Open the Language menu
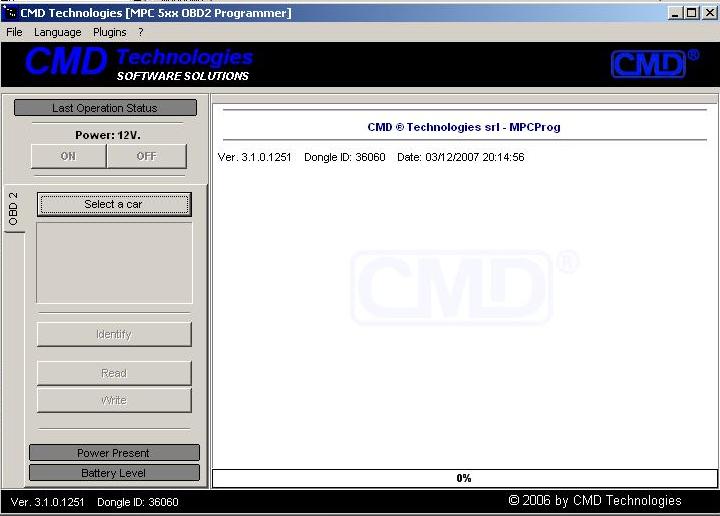 58,32
